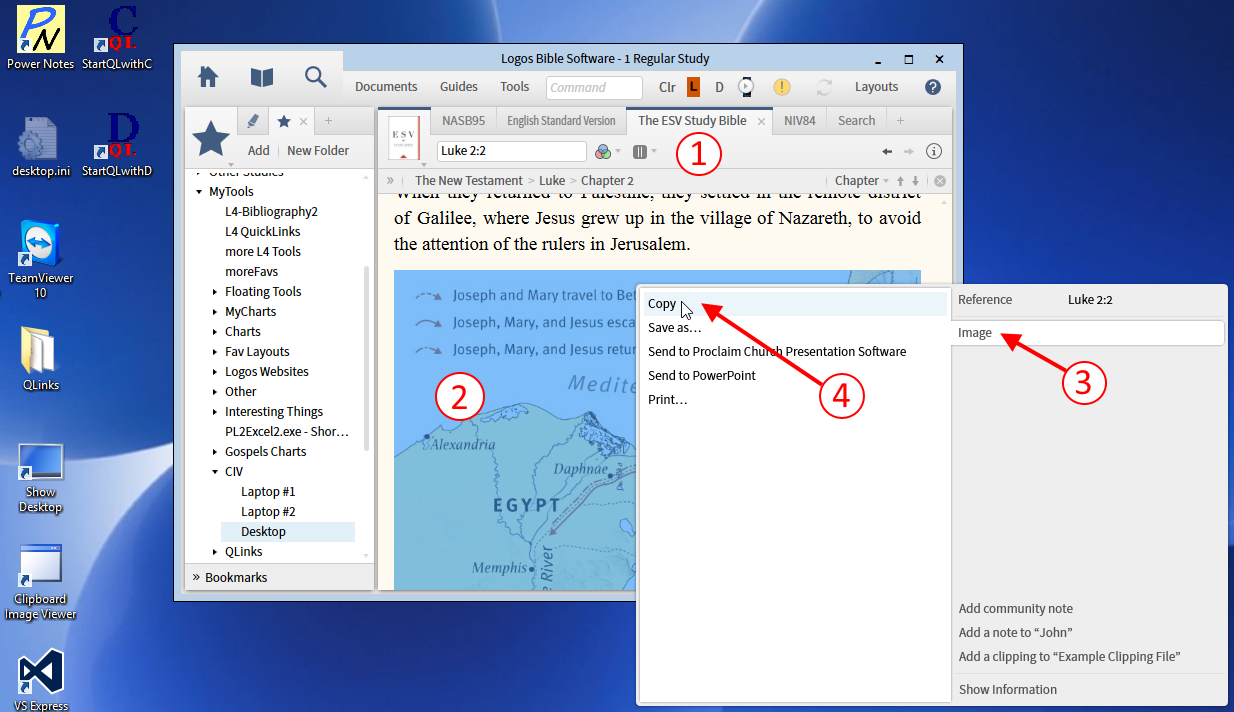Click the watch play shortcut icon
Image resolution: width=1234 pixels, height=712 pixels.
(x=746, y=87)
